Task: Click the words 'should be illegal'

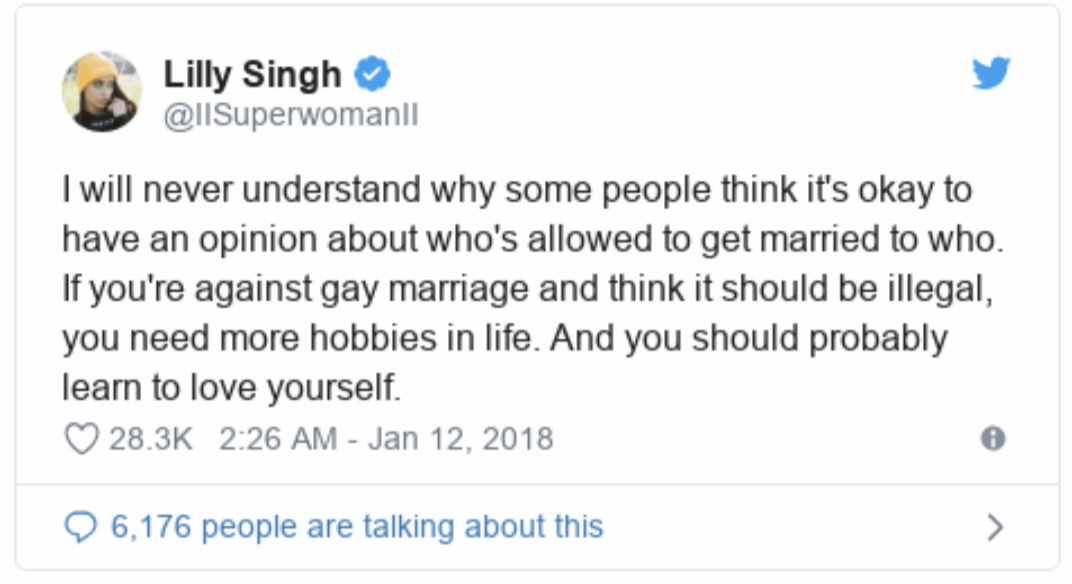Action: click(x=855, y=289)
